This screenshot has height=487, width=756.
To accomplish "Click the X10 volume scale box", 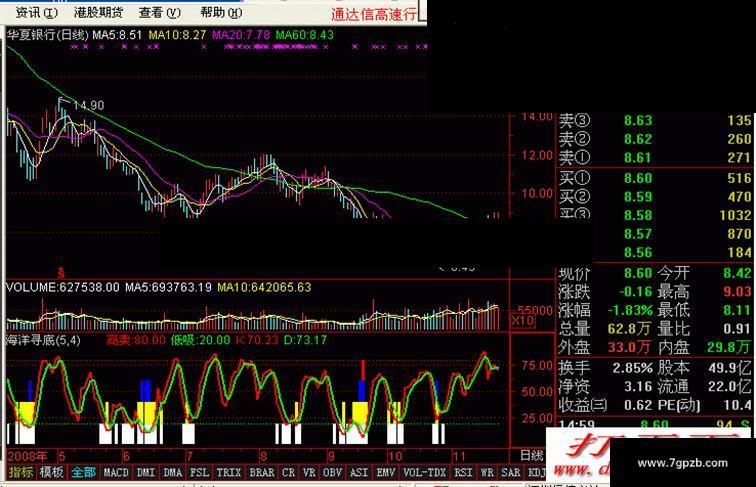I will point(523,321).
